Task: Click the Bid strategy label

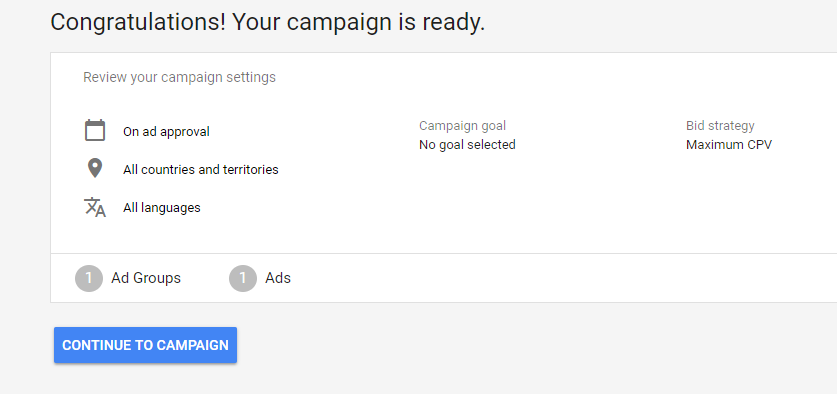Action: coord(720,126)
